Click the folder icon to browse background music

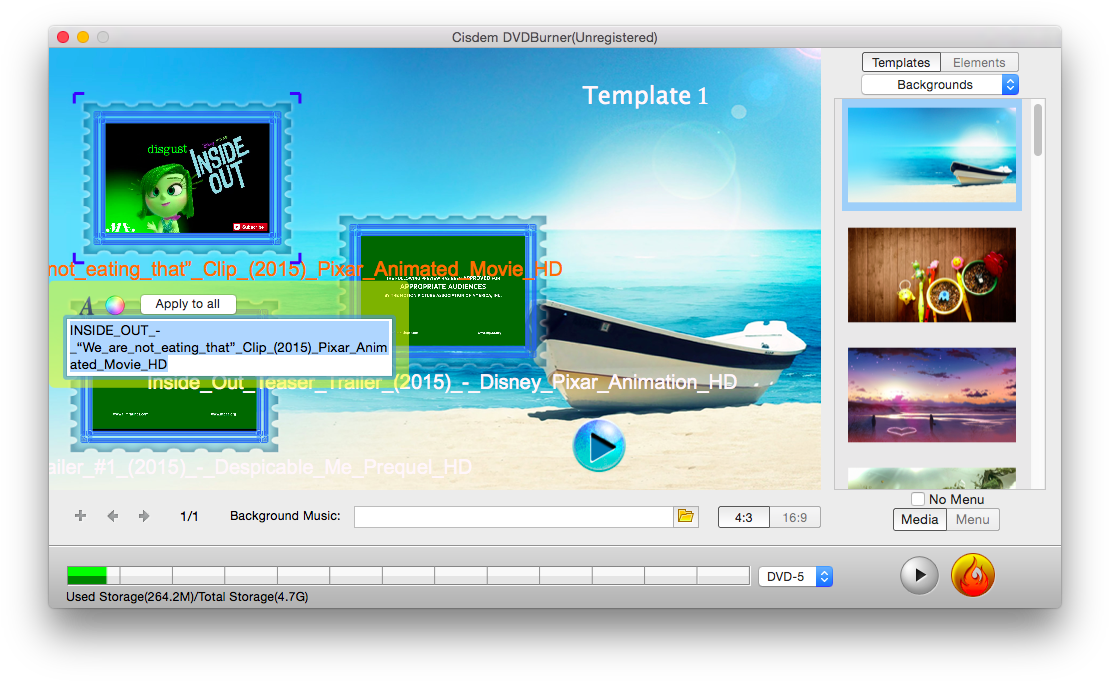pos(686,516)
